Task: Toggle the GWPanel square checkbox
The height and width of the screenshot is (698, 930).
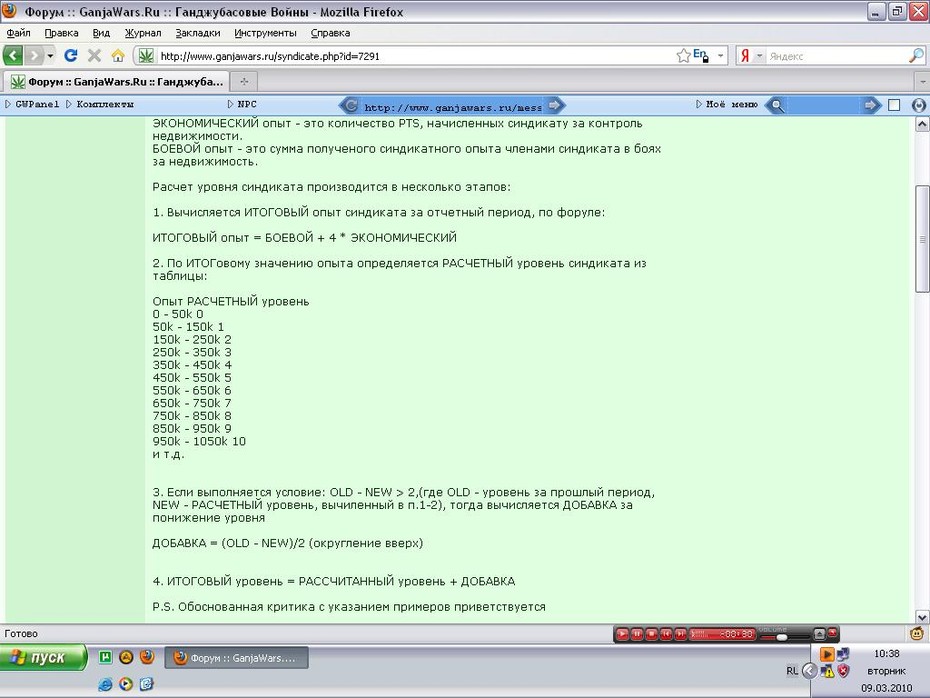Action: [894, 106]
